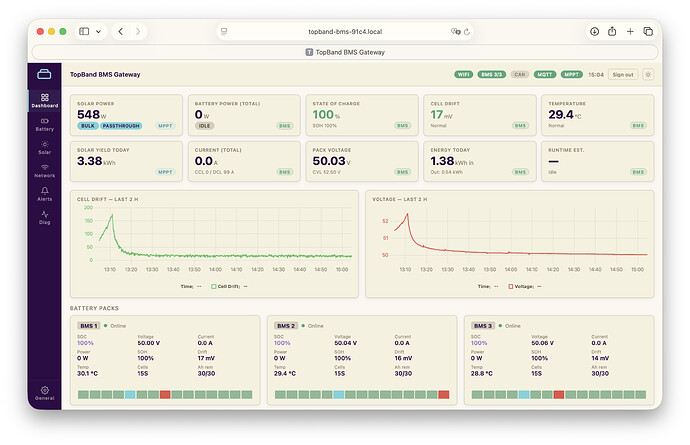This screenshot has width=690, height=445.
Task: Click the red cell block in BMS 1
Action: (x=165, y=394)
